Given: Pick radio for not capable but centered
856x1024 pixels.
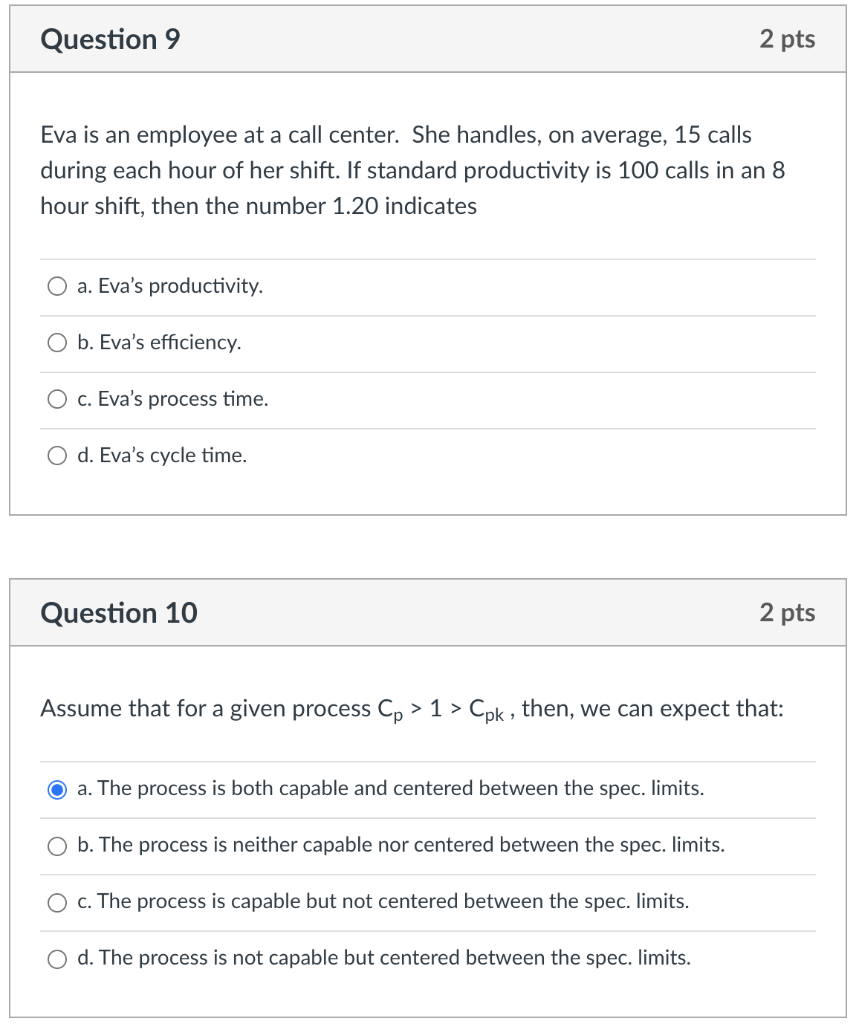Looking at the screenshot, I should tap(58, 958).
